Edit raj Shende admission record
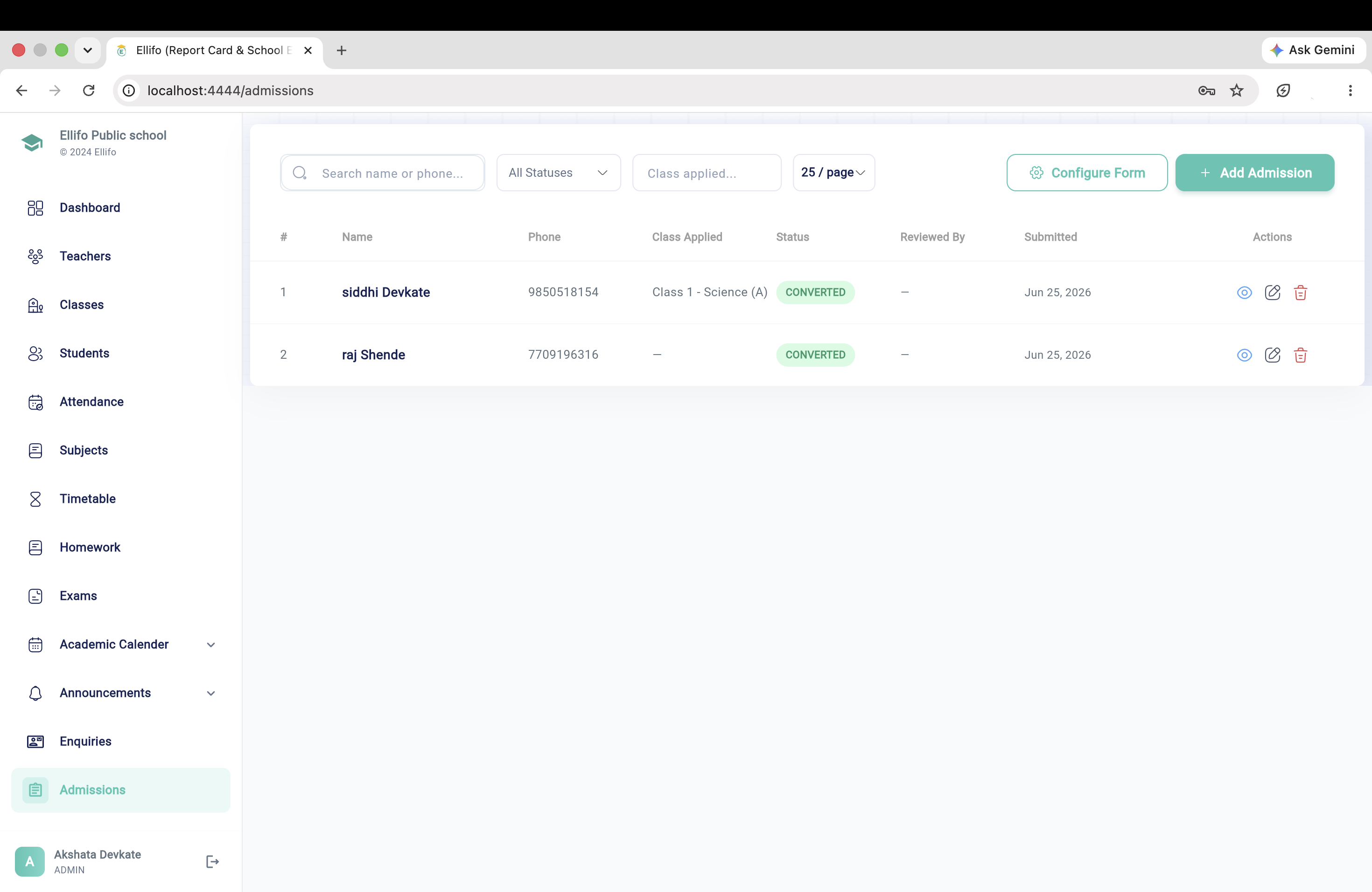This screenshot has width=1372, height=892. (x=1272, y=355)
